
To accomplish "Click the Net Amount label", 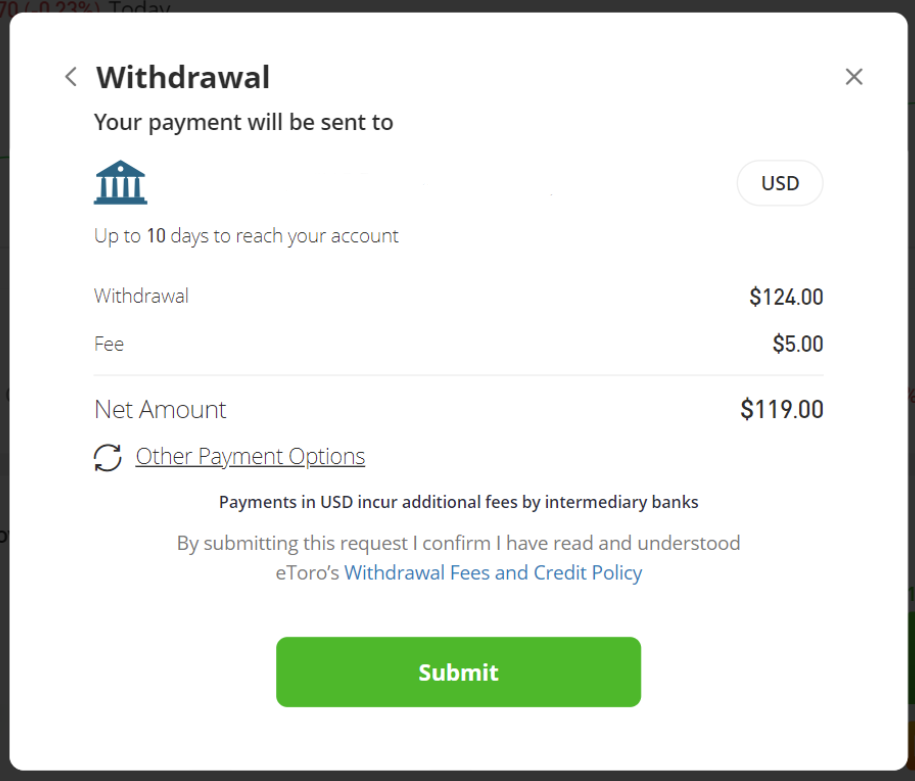I will tap(160, 409).
